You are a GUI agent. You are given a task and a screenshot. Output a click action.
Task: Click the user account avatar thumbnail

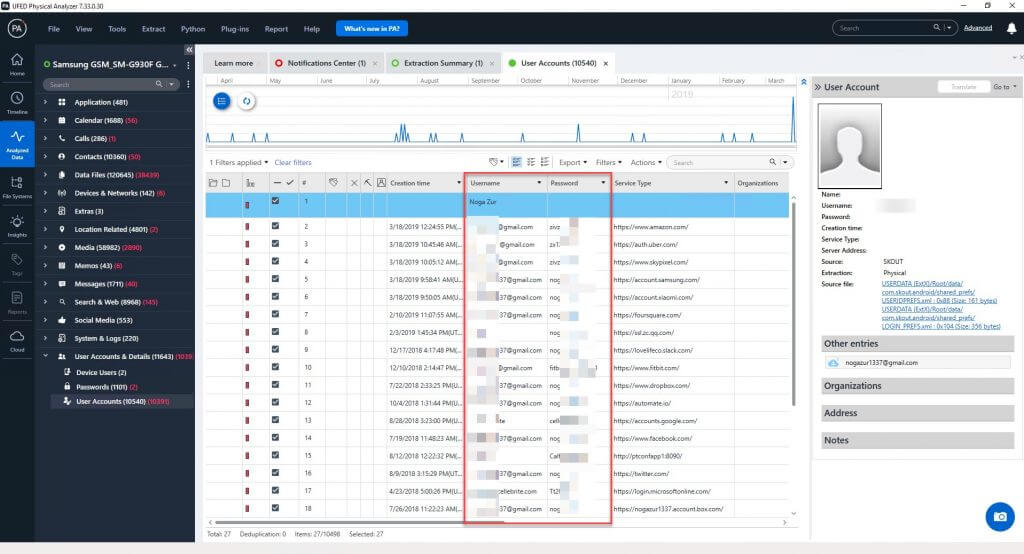coord(850,146)
